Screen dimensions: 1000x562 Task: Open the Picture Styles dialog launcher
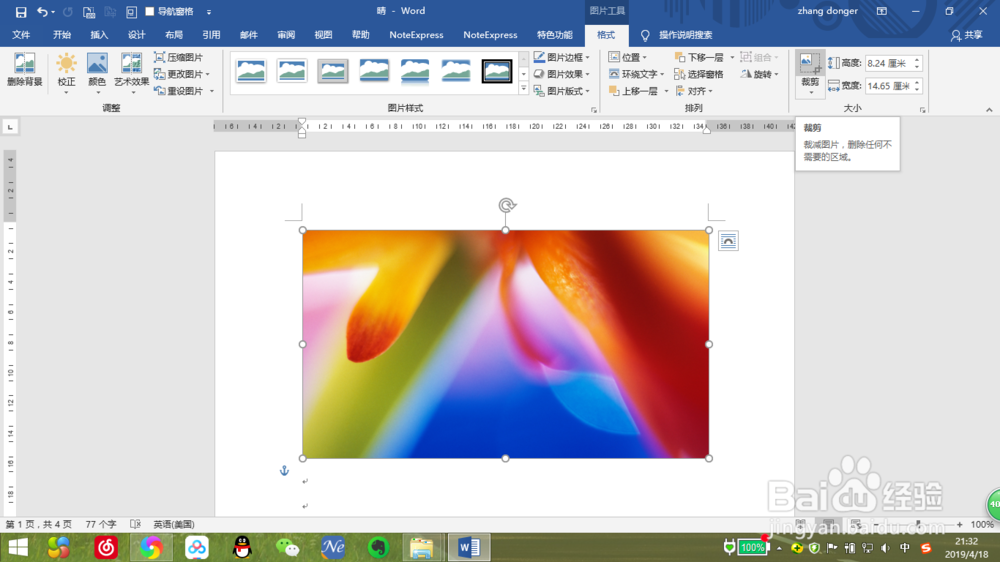[x=594, y=110]
